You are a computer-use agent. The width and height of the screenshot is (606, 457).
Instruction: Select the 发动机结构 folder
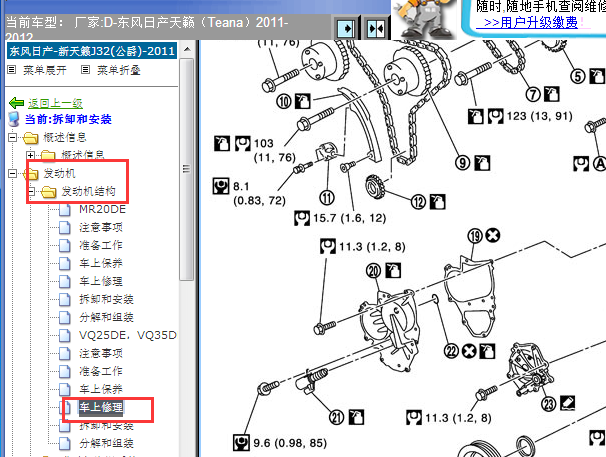coord(89,191)
